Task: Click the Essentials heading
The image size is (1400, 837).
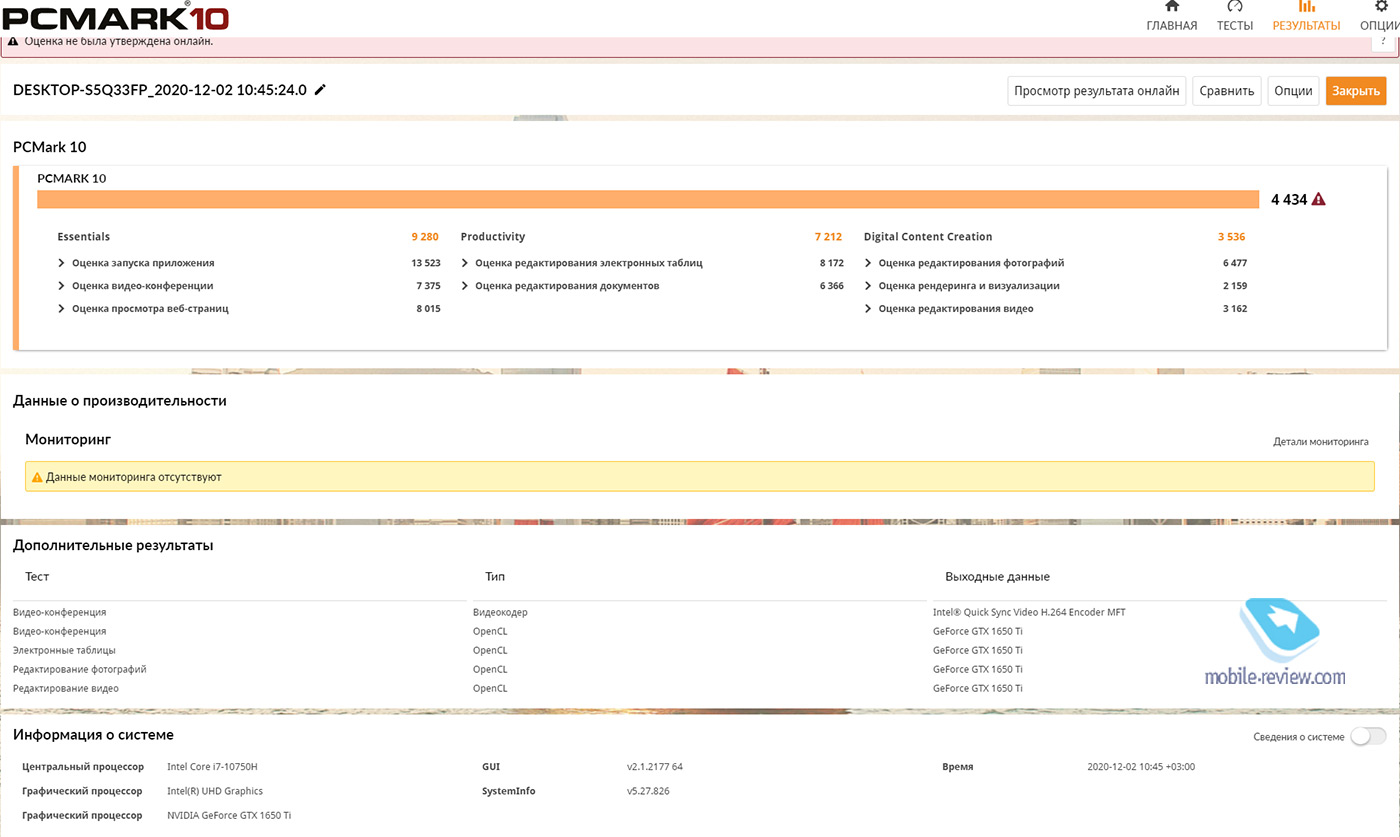Action: click(x=84, y=237)
